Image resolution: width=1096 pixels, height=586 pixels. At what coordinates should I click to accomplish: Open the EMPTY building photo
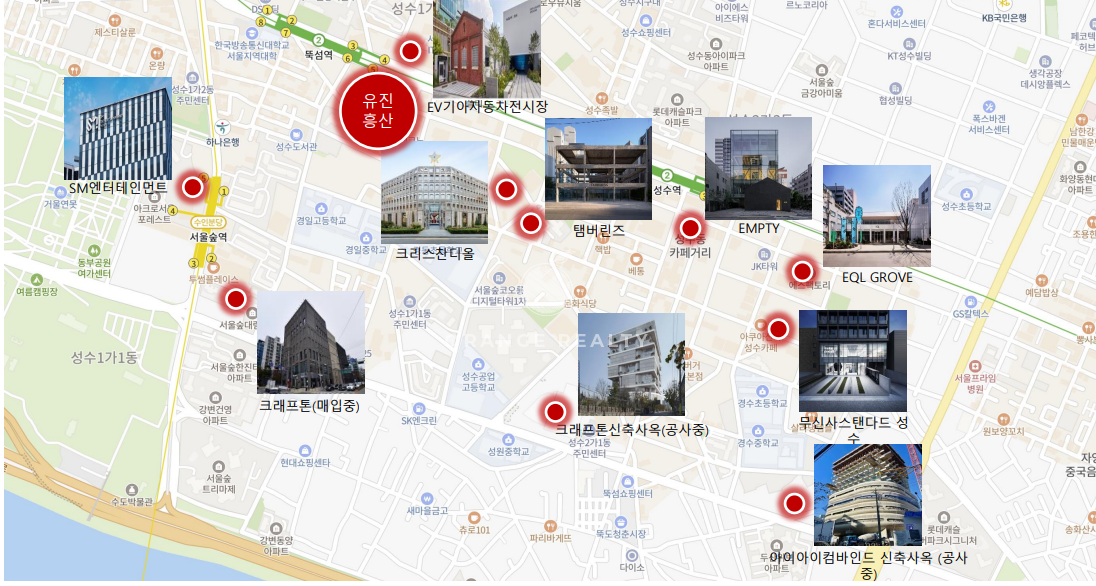tap(758, 168)
